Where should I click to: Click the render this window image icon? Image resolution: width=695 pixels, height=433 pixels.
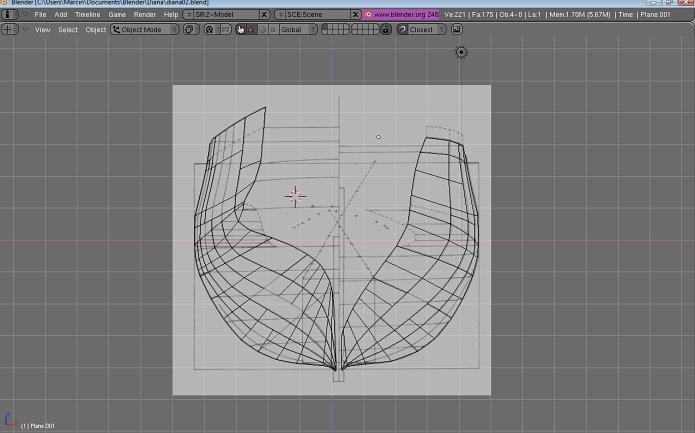[x=457, y=30]
